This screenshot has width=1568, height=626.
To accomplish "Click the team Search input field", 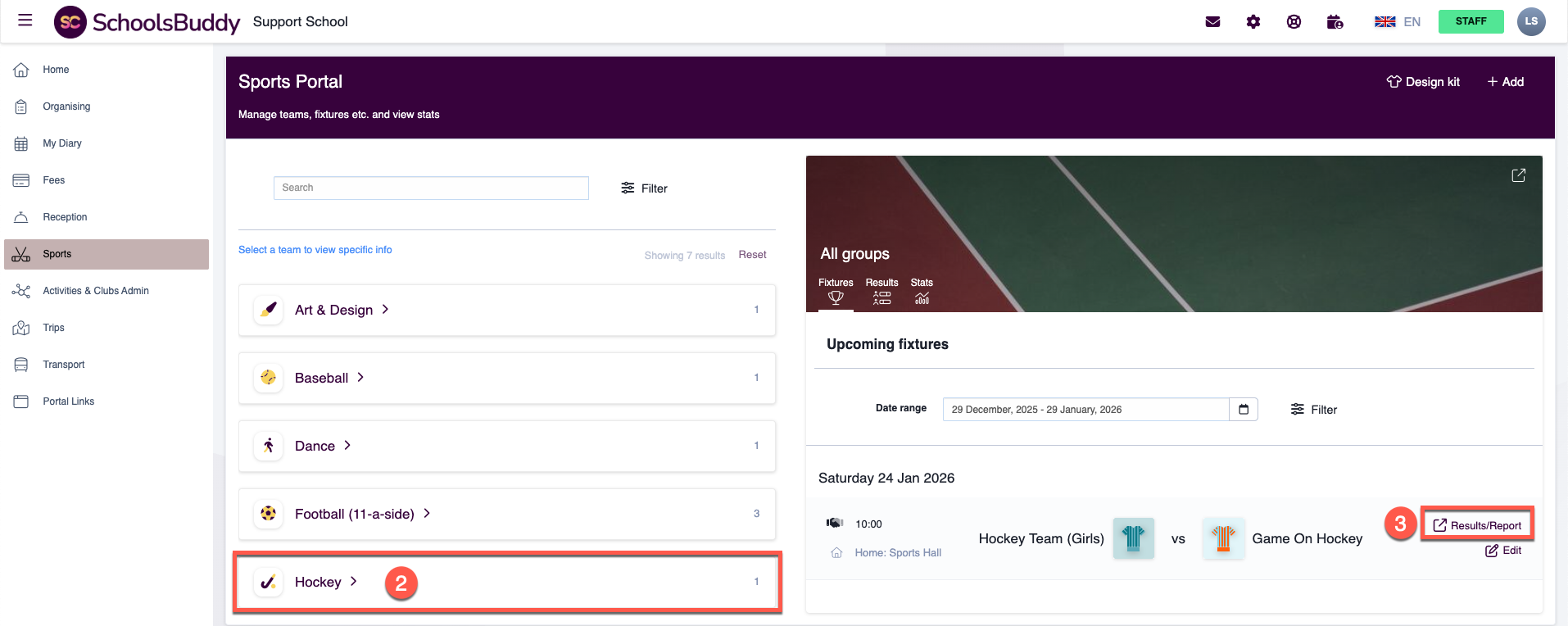I will tap(431, 188).
